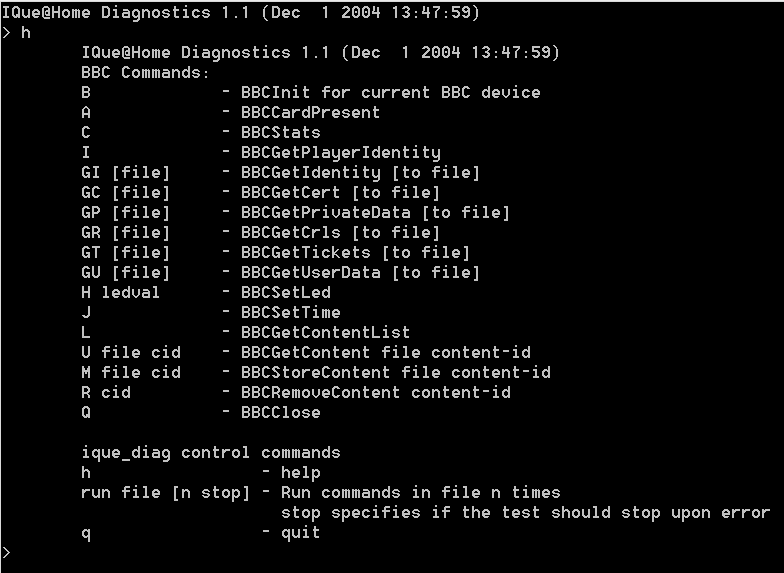Viewport: 784px width, 573px height.
Task: Click the BBCGetPlayerIdentity text
Action: click(x=340, y=152)
